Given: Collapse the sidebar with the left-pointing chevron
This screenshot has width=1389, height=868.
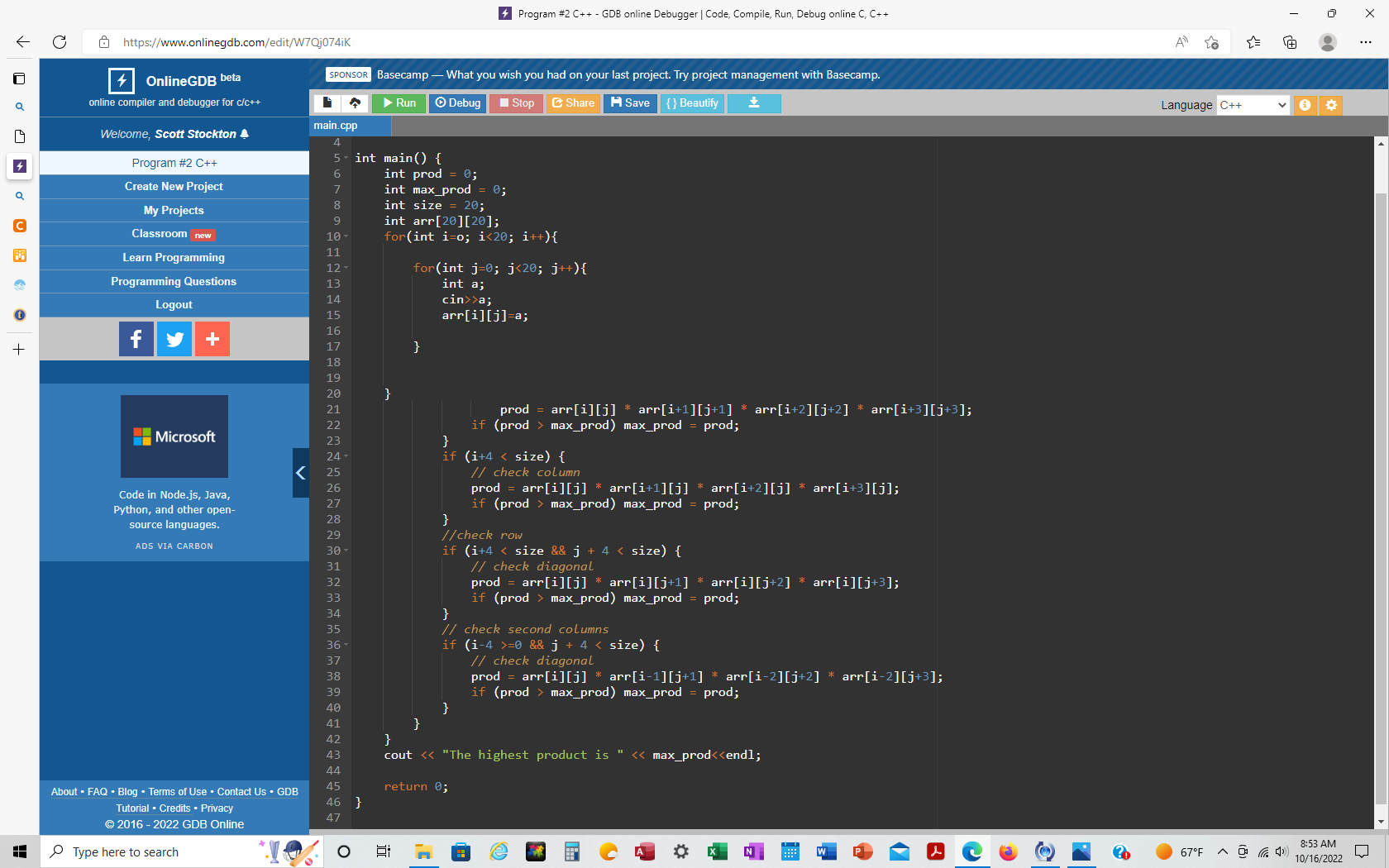Looking at the screenshot, I should (x=300, y=473).
